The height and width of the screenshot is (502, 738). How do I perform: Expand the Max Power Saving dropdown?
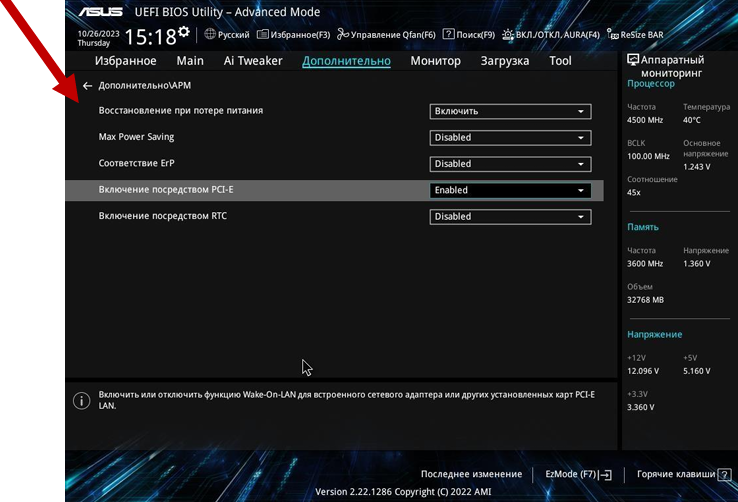click(x=510, y=138)
